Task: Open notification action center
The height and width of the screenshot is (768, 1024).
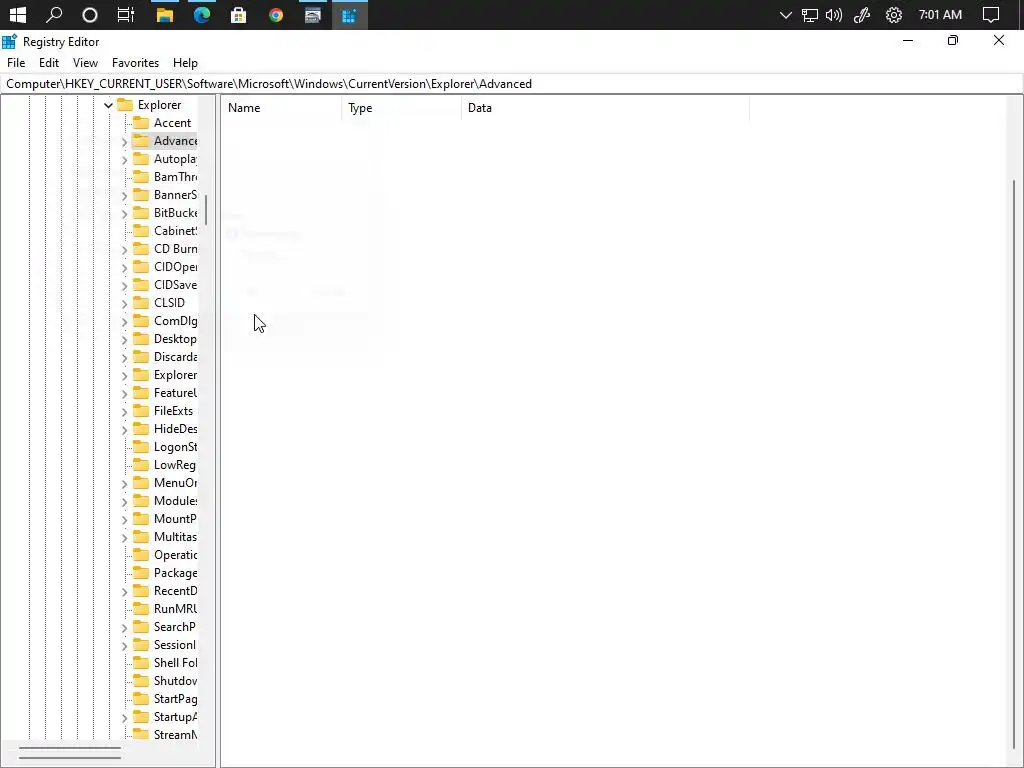Action: pyautogui.click(x=991, y=15)
